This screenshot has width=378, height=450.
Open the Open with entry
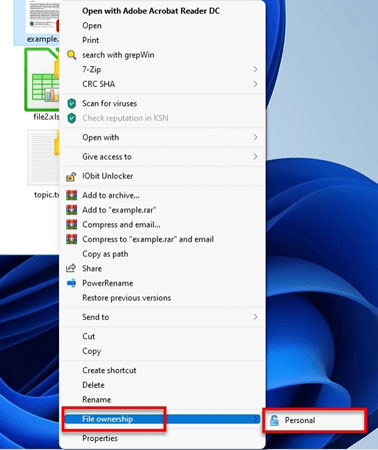click(162, 138)
